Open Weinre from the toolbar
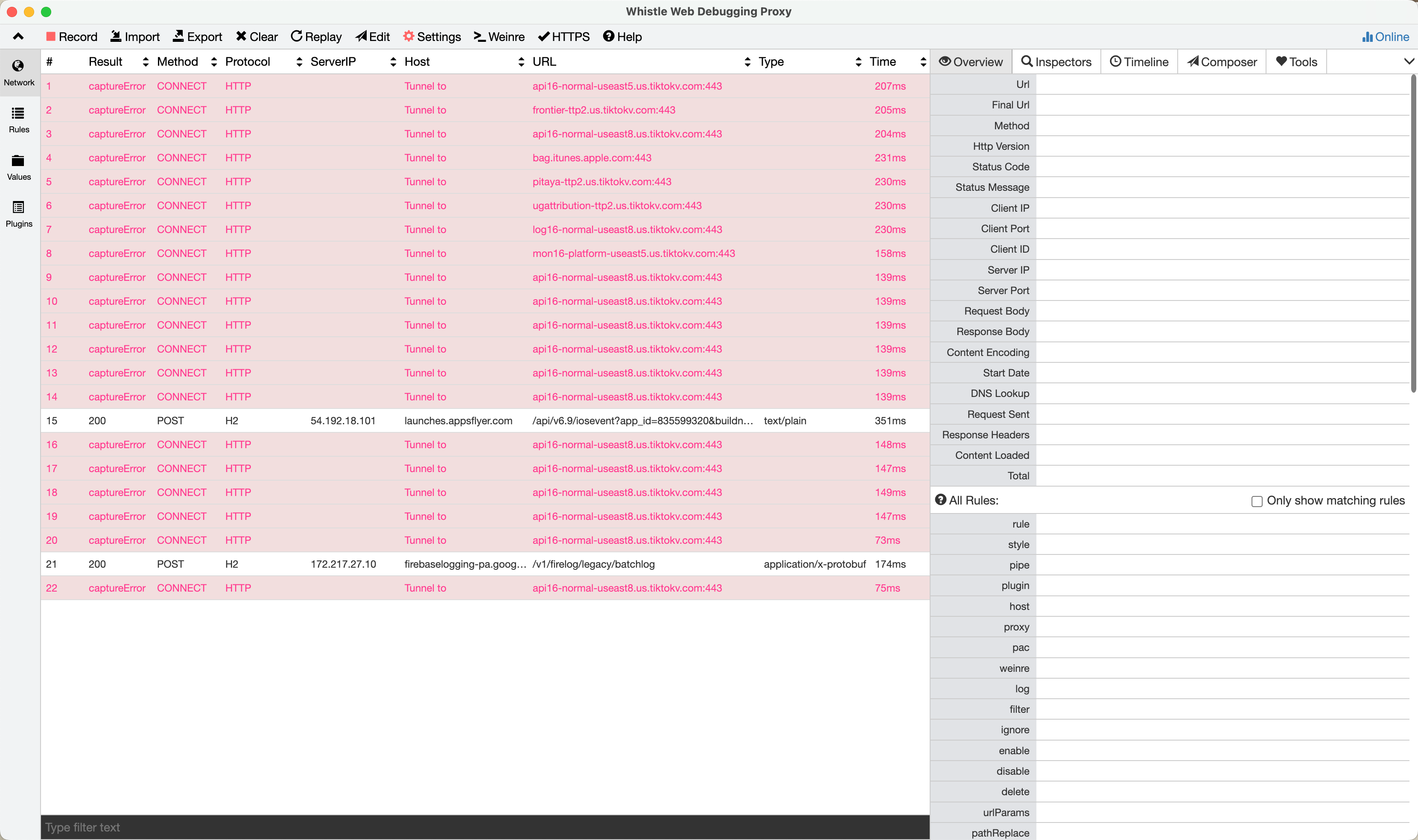Image resolution: width=1418 pixels, height=840 pixels. [499, 37]
